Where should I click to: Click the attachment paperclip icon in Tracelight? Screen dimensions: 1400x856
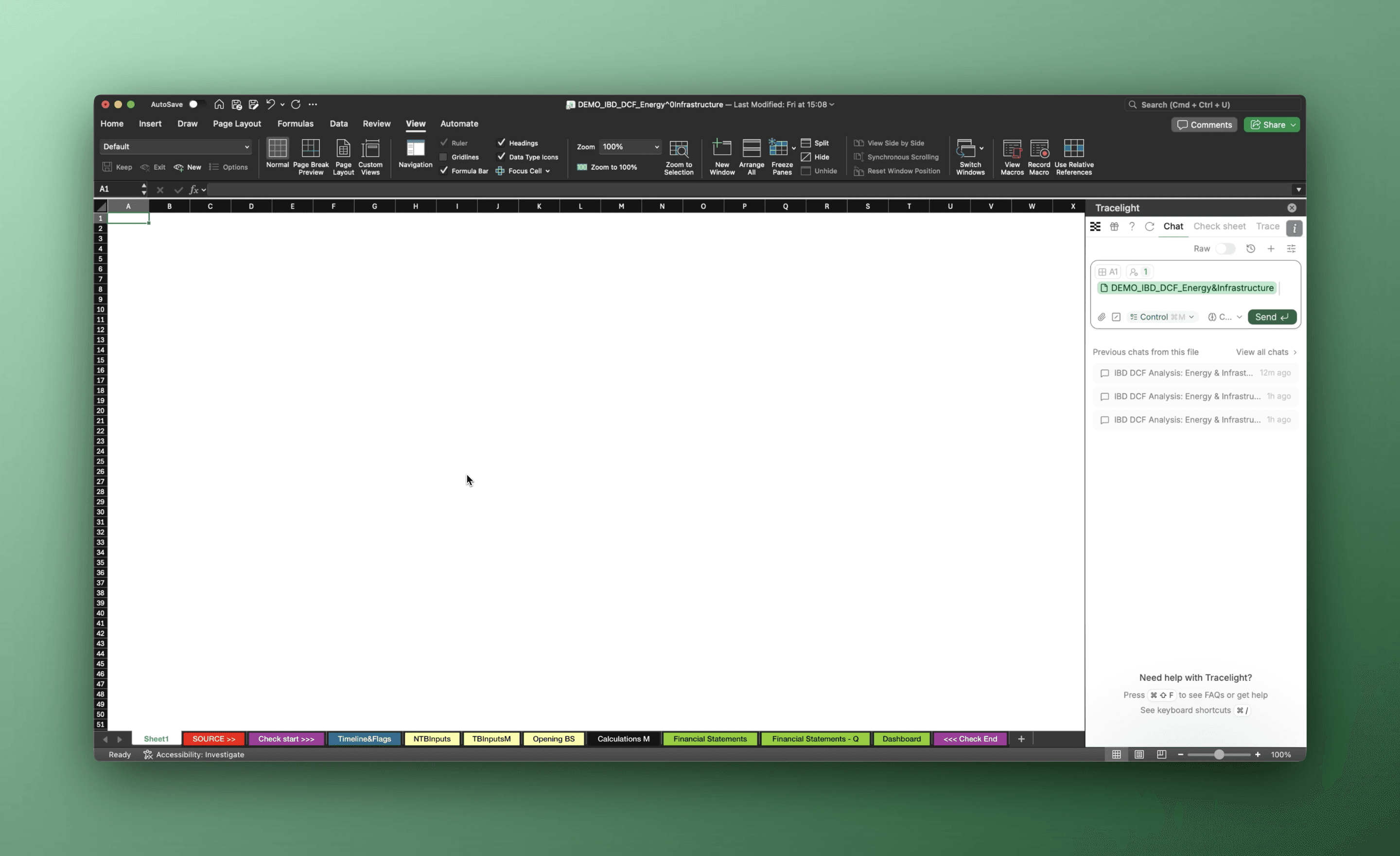(1102, 317)
